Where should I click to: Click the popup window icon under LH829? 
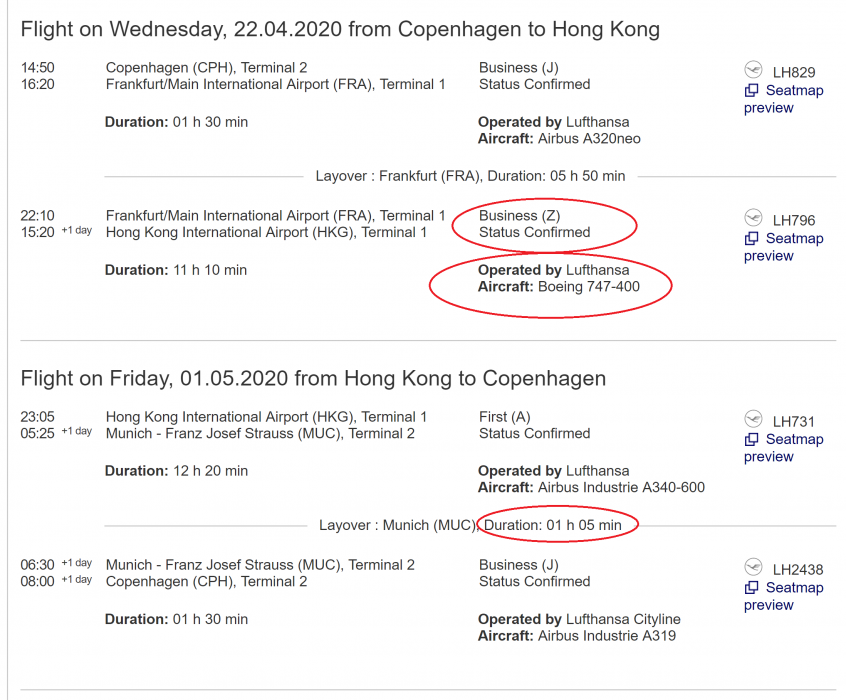(752, 91)
